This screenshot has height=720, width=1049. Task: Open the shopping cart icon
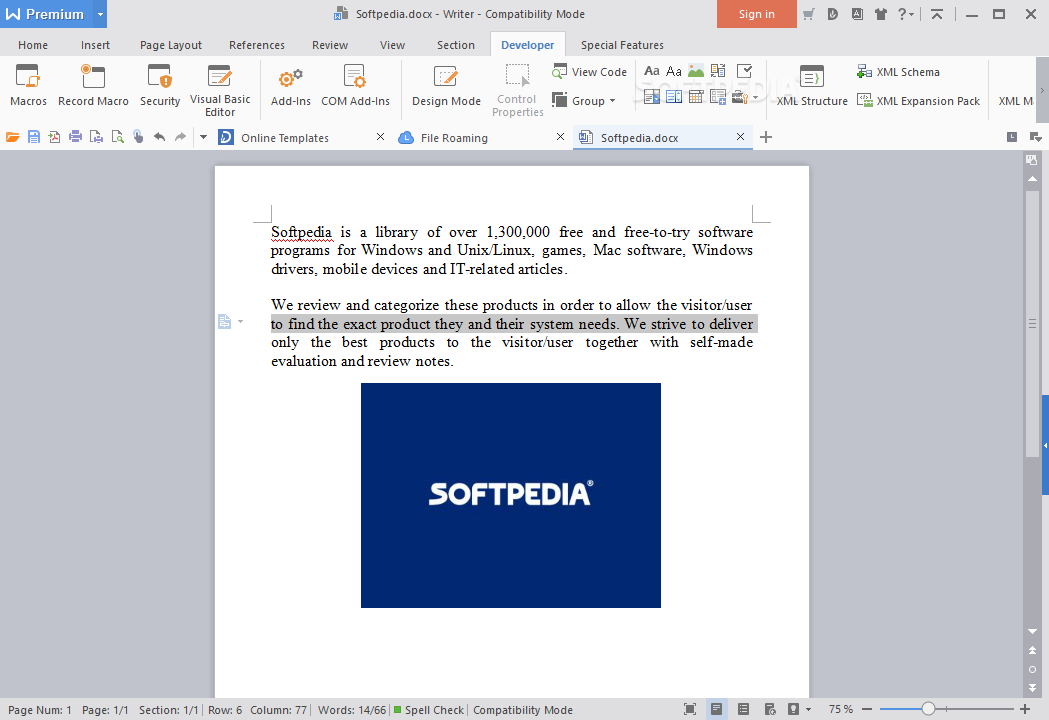point(809,14)
